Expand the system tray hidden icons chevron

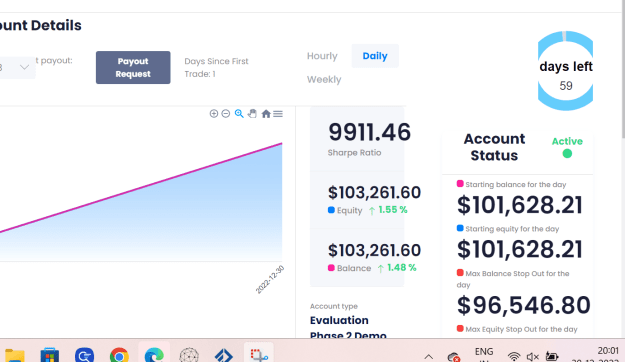[x=428, y=357]
